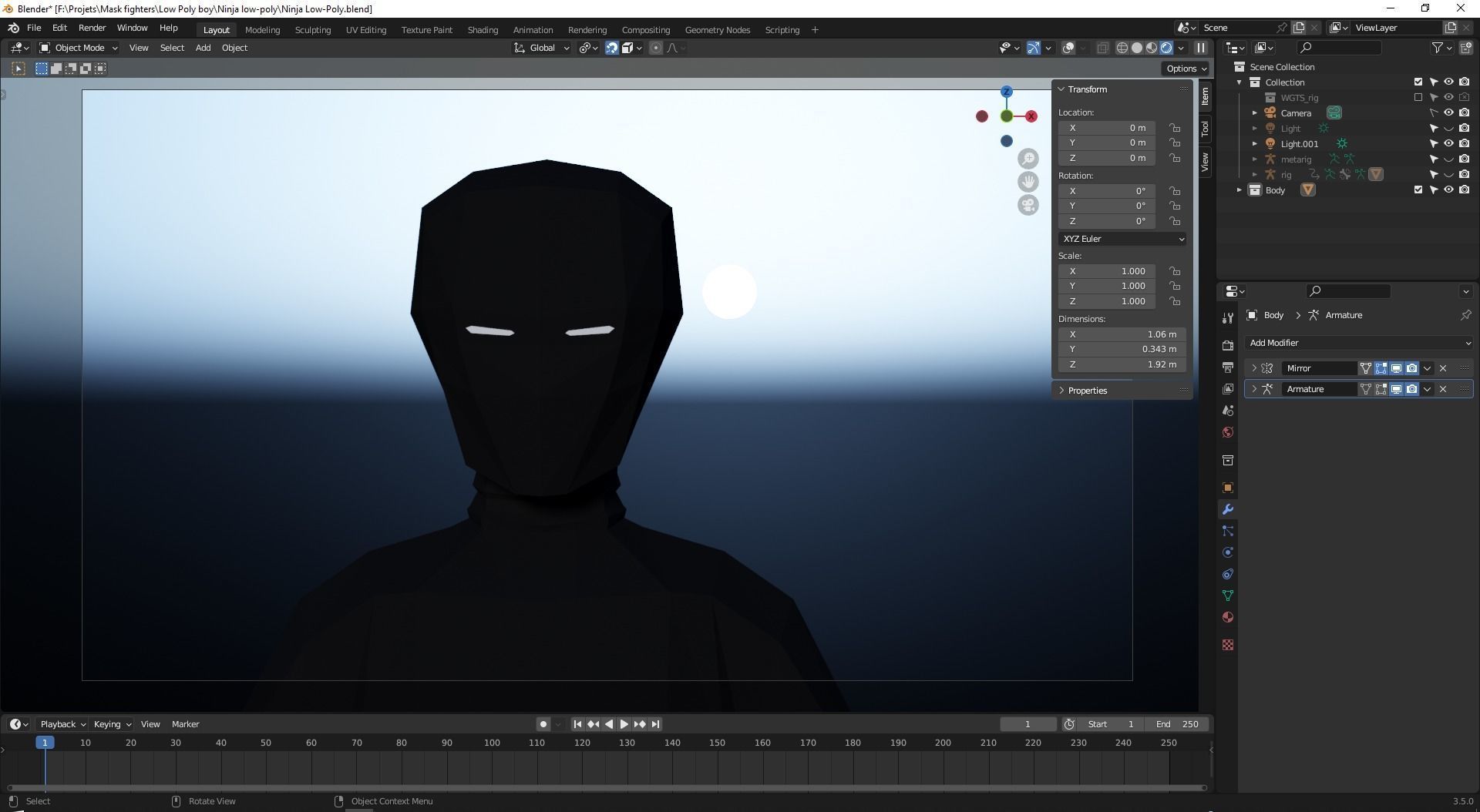This screenshot has height=812, width=1480.
Task: Toggle the Collection checkbox in the outliner
Action: point(1417,82)
